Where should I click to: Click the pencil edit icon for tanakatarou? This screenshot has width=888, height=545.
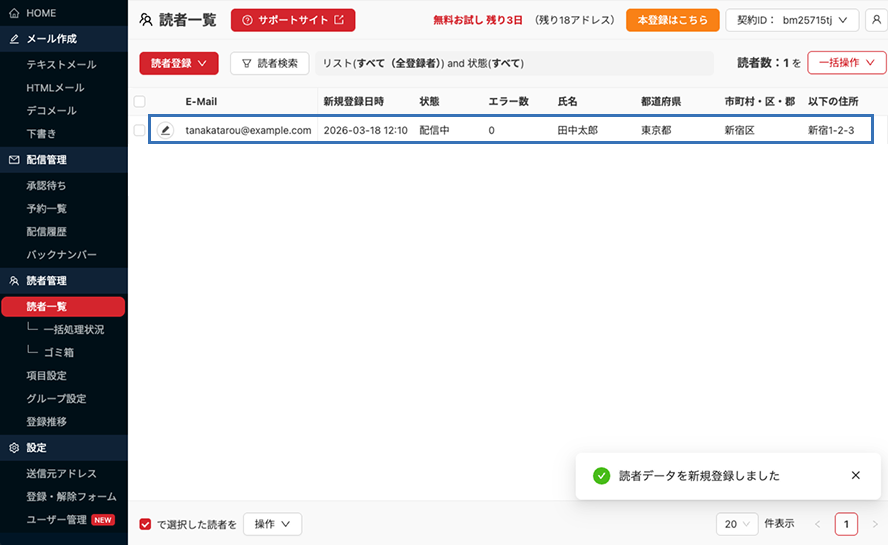pos(165,130)
